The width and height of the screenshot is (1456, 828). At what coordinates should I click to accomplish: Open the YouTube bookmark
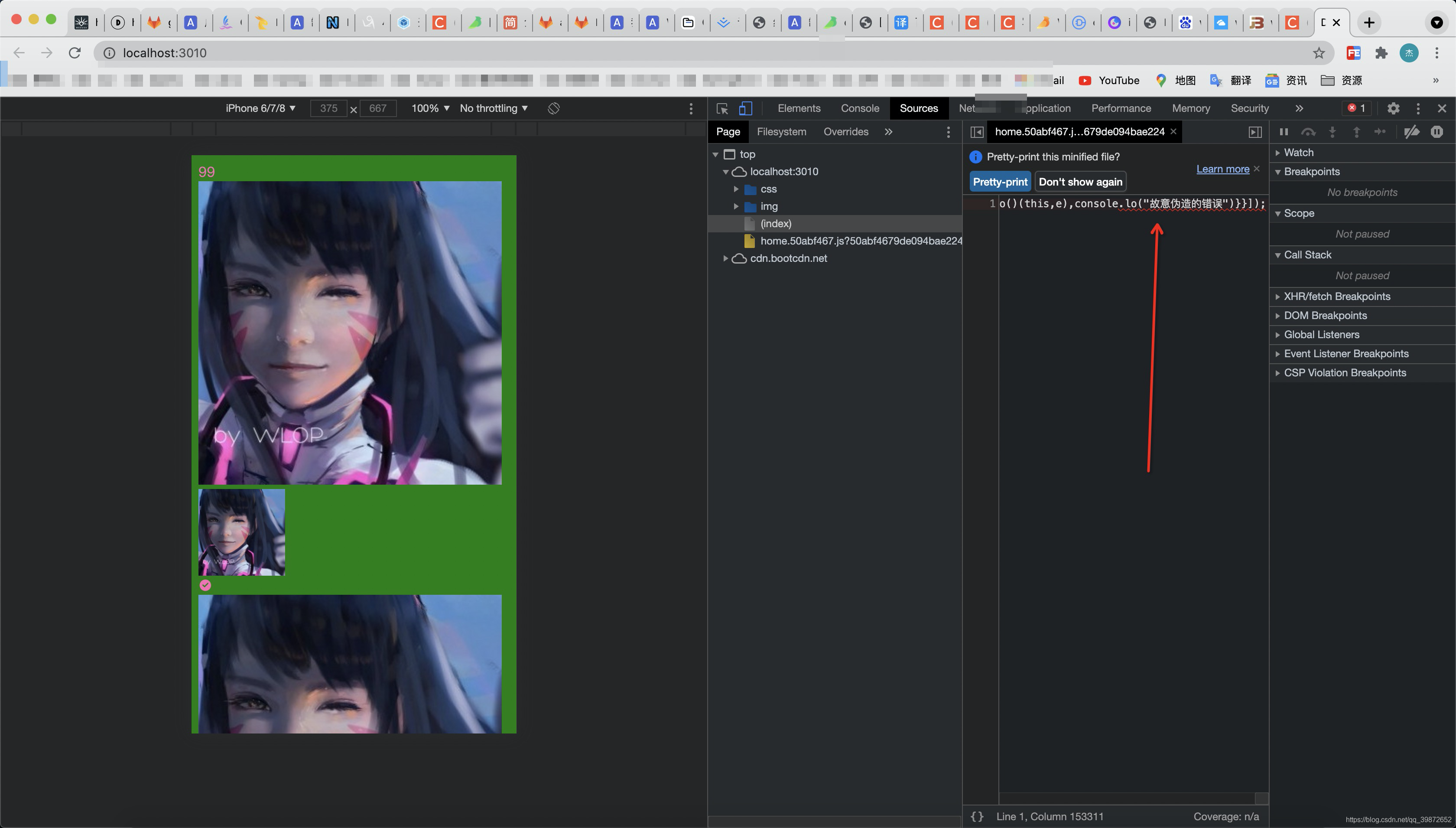pyautogui.click(x=1109, y=80)
